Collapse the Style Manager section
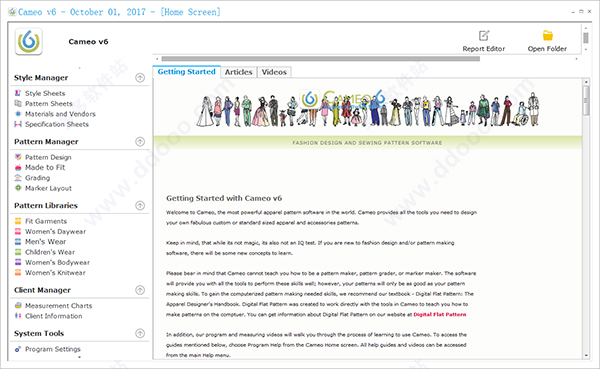600x369 pixels. 140,78
